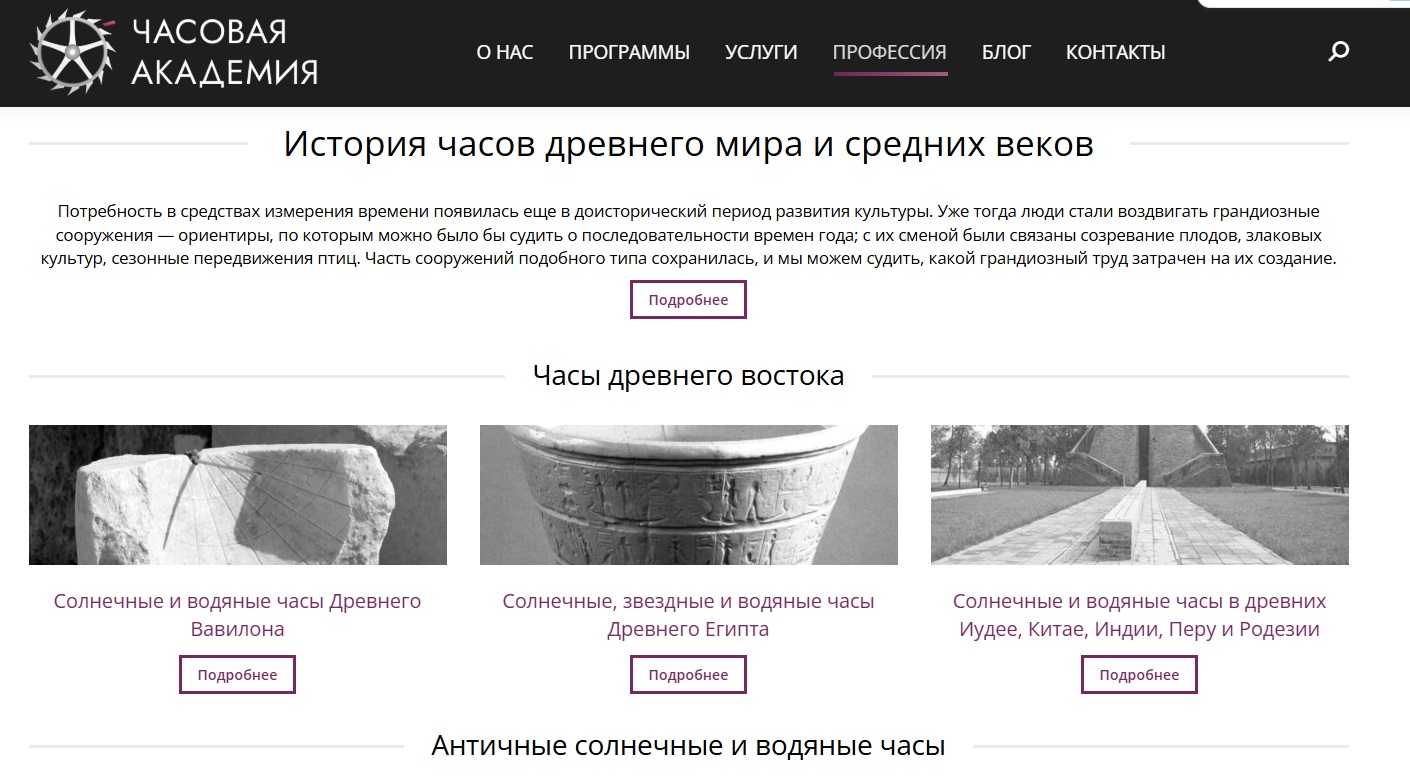Click the Часы древнего востока section heading
Viewport: 1410px width, 783px height.
click(x=688, y=376)
